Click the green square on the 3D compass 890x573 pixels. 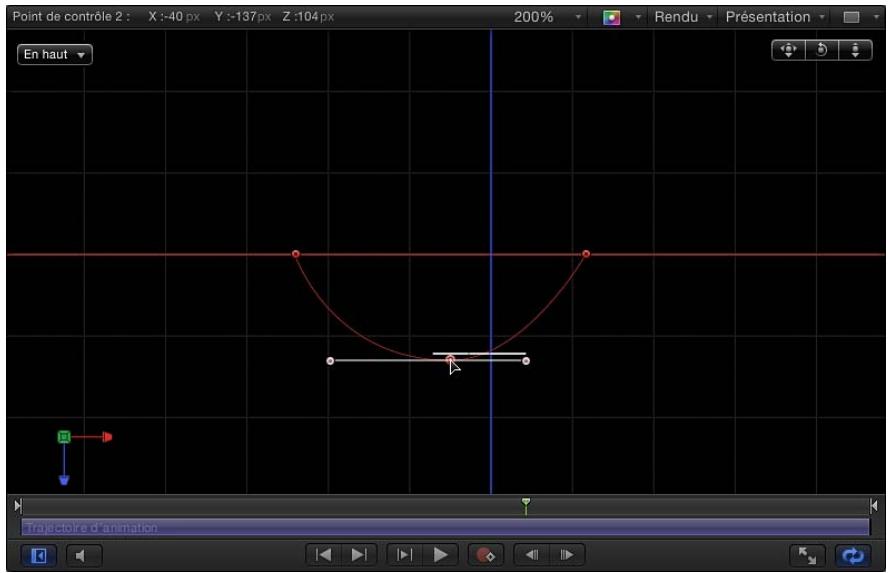tap(64, 437)
